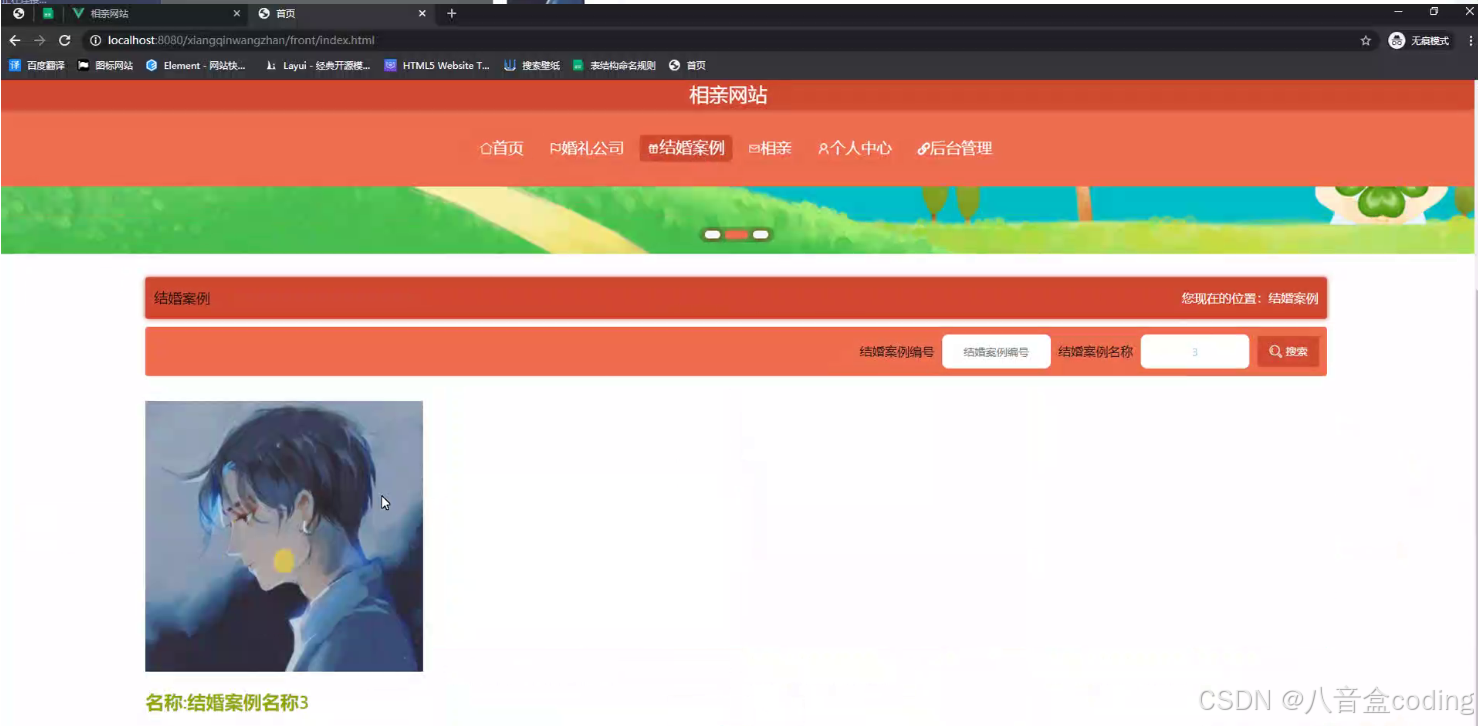This screenshot has width=1478, height=726.
Task: Open 婚礼公司 in site navigation
Action: [587, 148]
